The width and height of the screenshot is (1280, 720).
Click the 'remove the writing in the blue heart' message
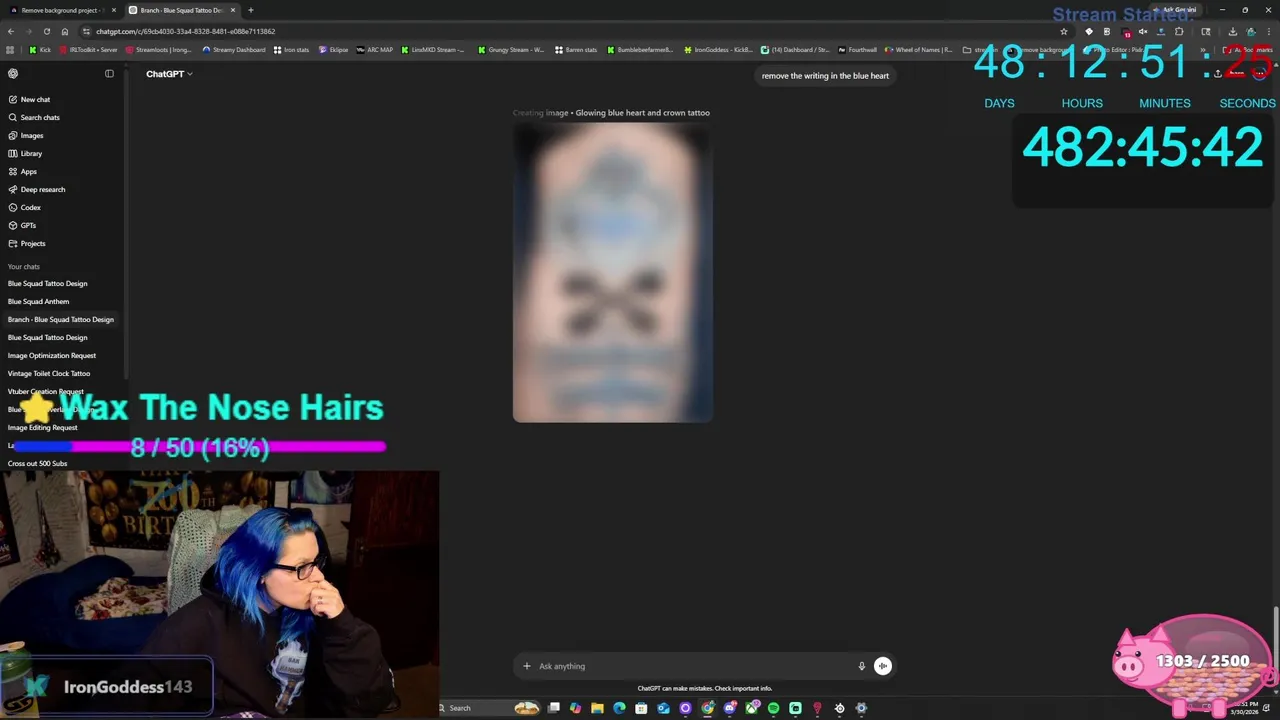click(825, 76)
